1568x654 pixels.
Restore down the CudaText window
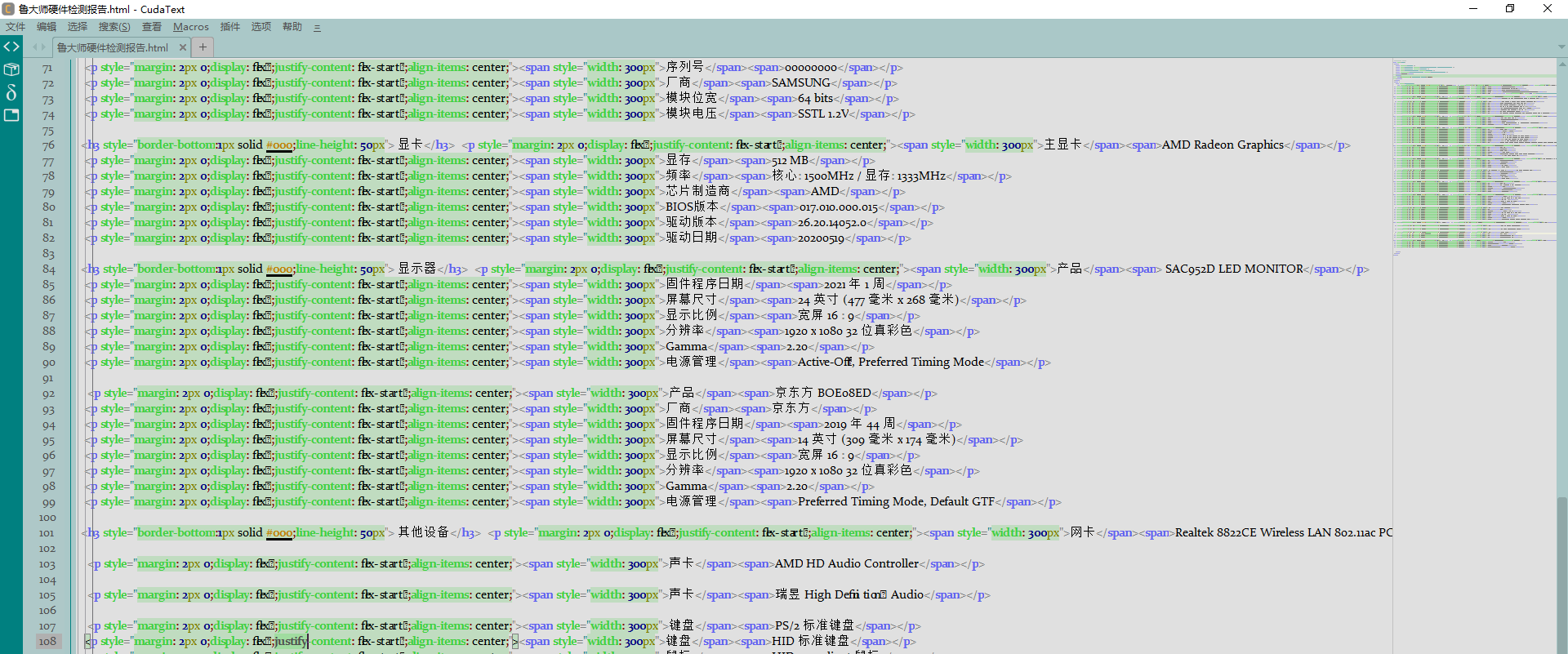coord(1510,9)
